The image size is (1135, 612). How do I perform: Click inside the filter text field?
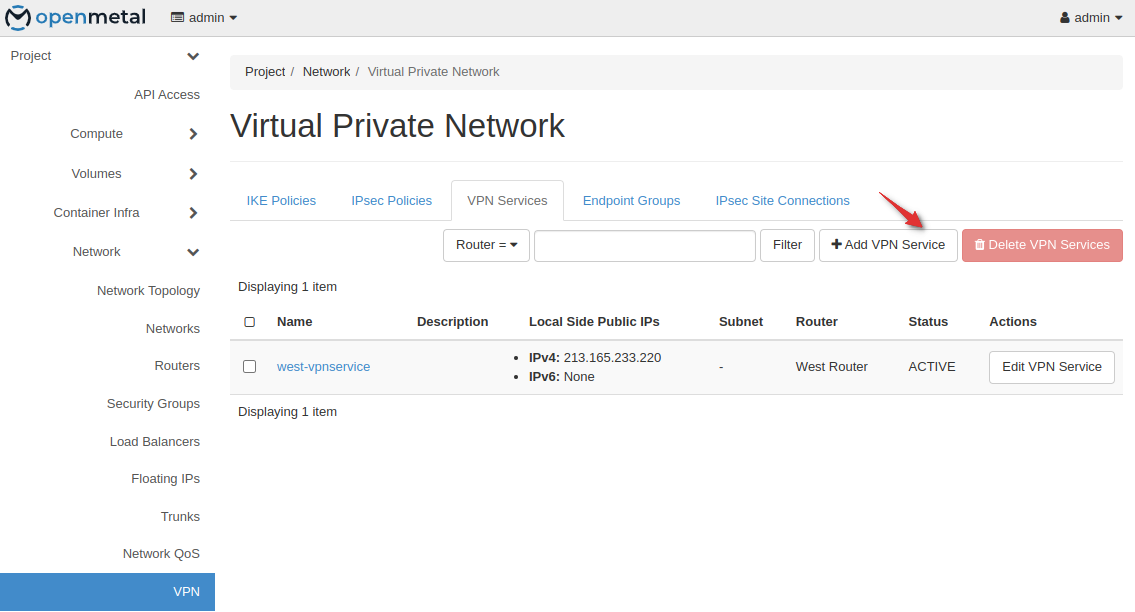[644, 245]
